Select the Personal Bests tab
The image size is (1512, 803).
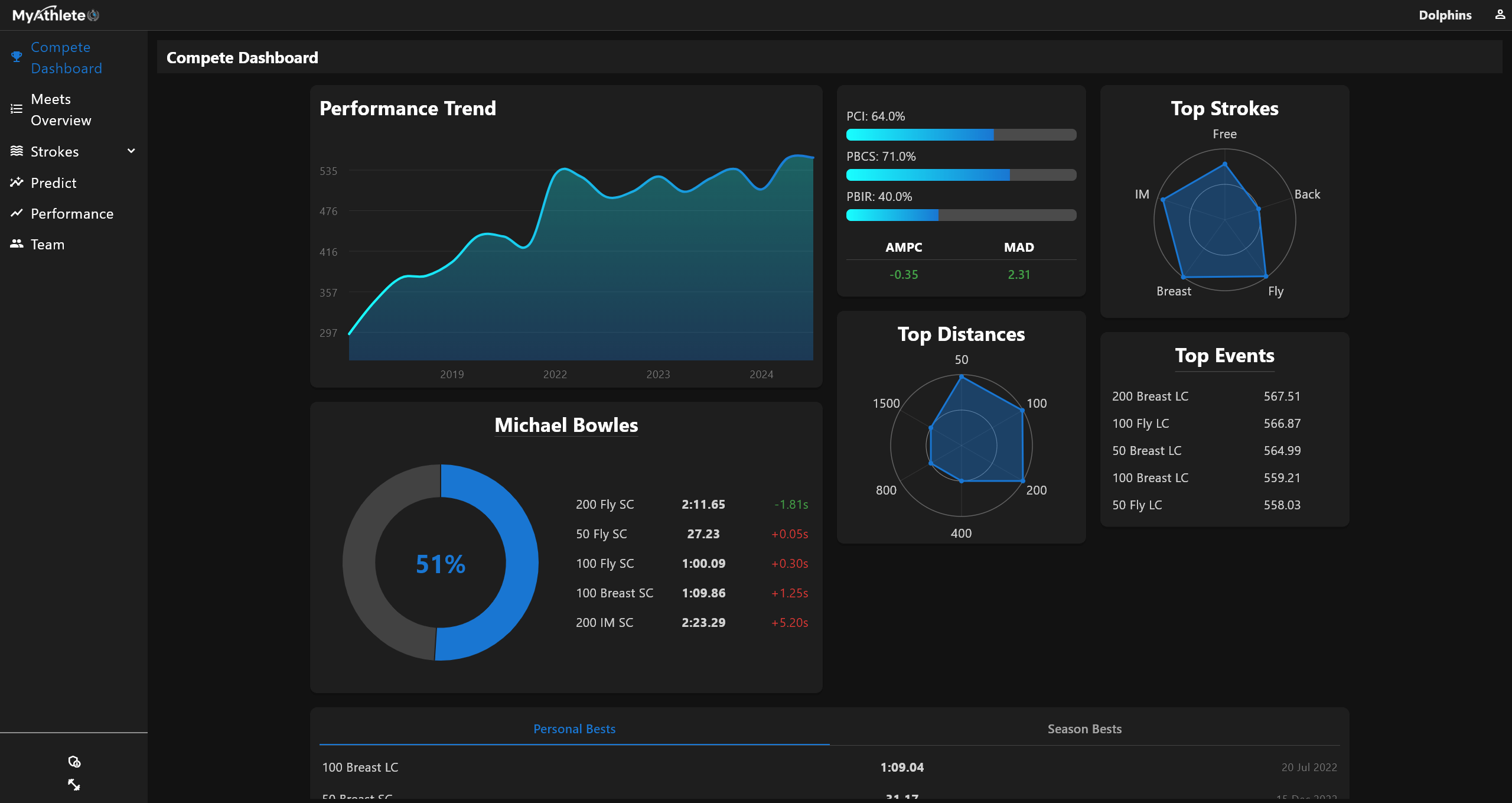pyautogui.click(x=574, y=729)
